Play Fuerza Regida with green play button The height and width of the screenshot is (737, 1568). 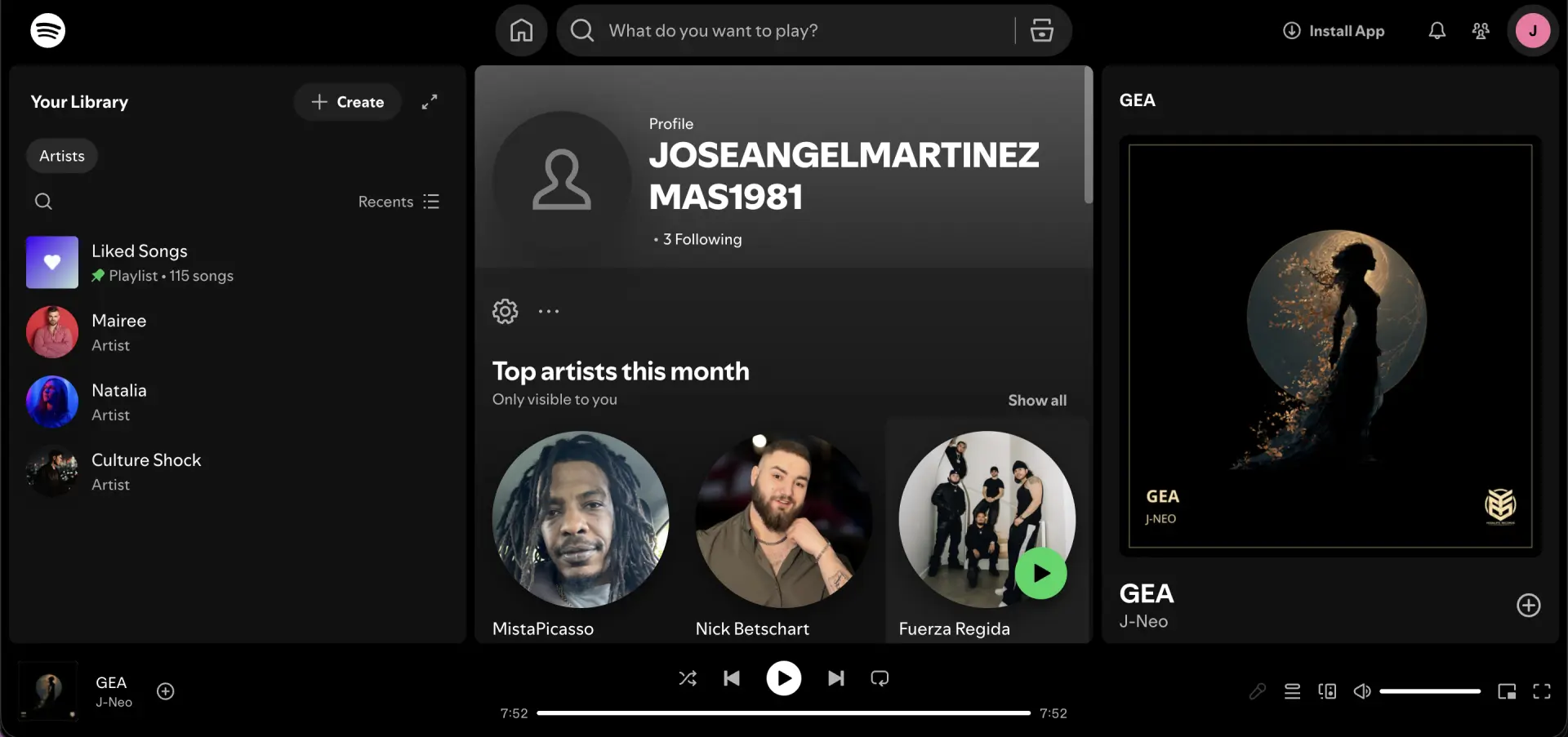pos(1040,574)
